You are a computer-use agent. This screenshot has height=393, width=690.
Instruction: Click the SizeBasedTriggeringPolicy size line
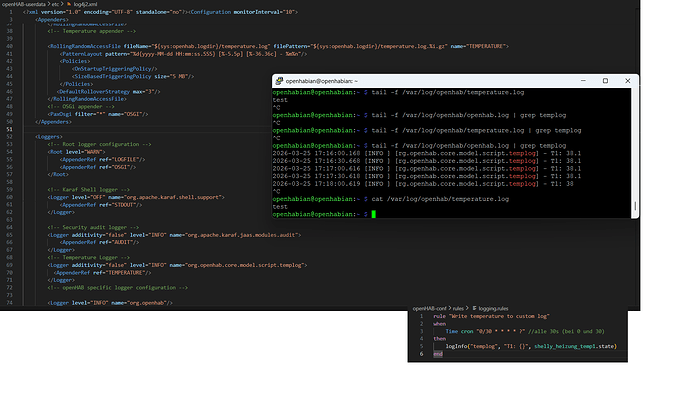[133, 76]
